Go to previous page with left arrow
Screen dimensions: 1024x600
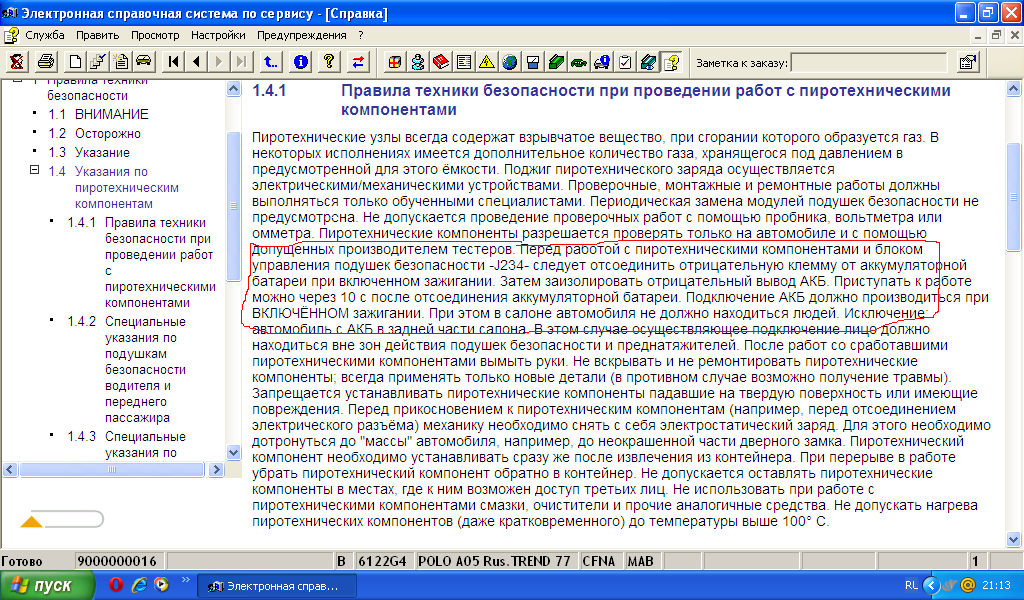tap(196, 62)
